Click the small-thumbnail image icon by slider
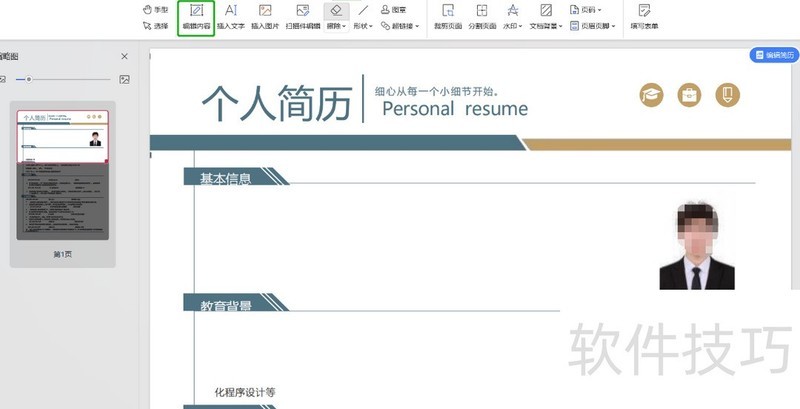The image size is (800, 409). click(x=3, y=79)
